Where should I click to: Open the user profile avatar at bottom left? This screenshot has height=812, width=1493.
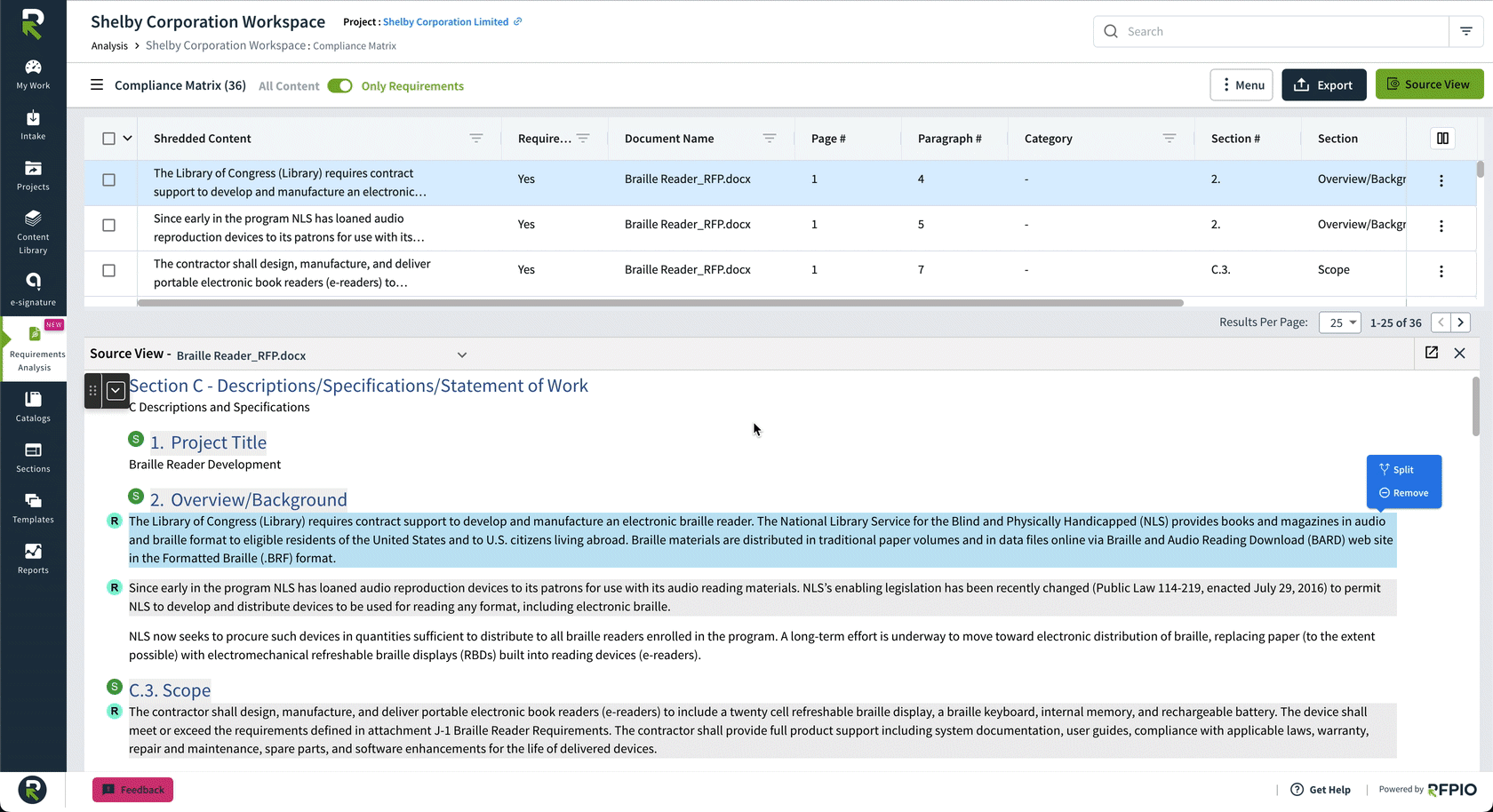coord(32,790)
